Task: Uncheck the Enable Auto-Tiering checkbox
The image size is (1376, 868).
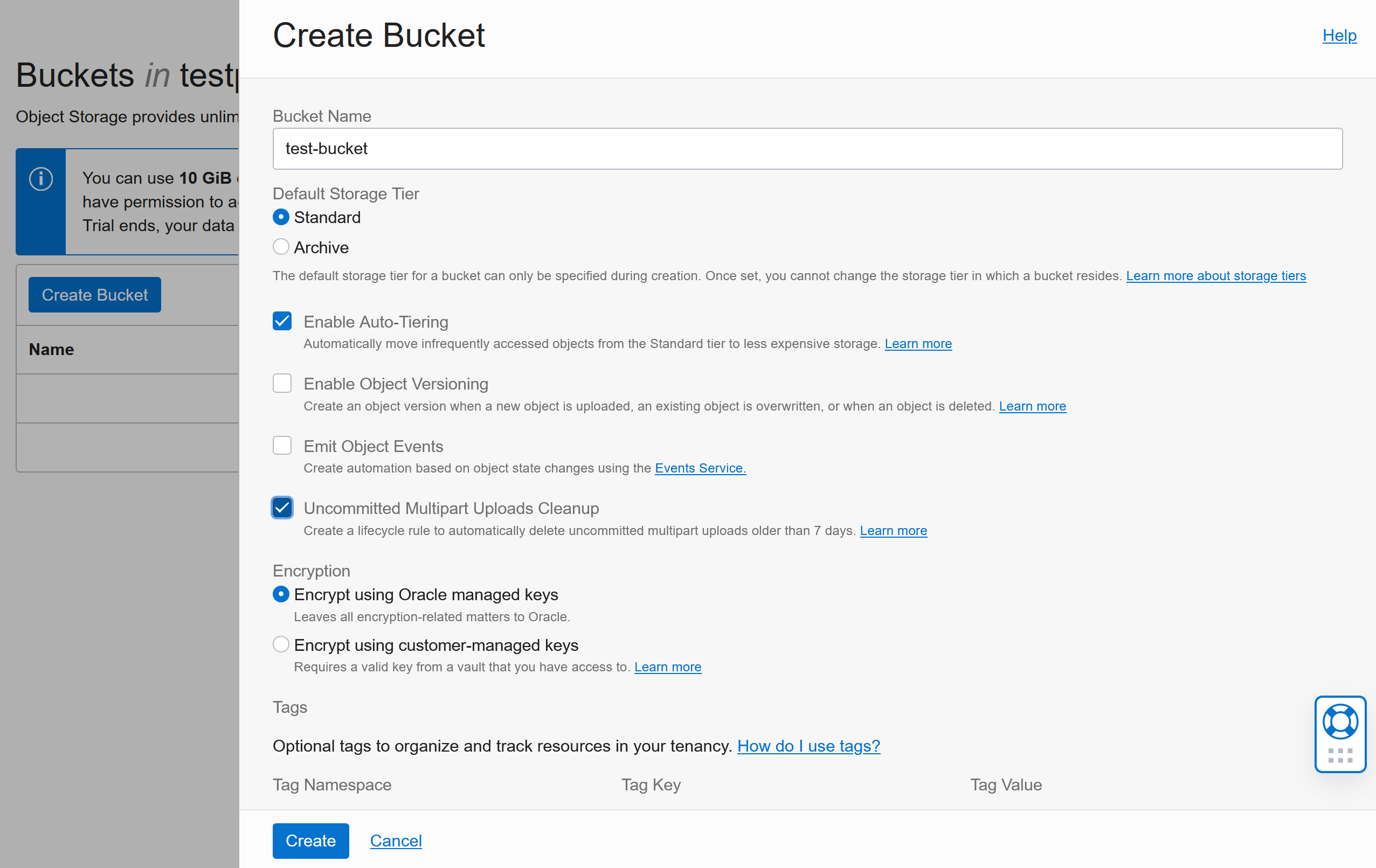Action: coord(282,322)
